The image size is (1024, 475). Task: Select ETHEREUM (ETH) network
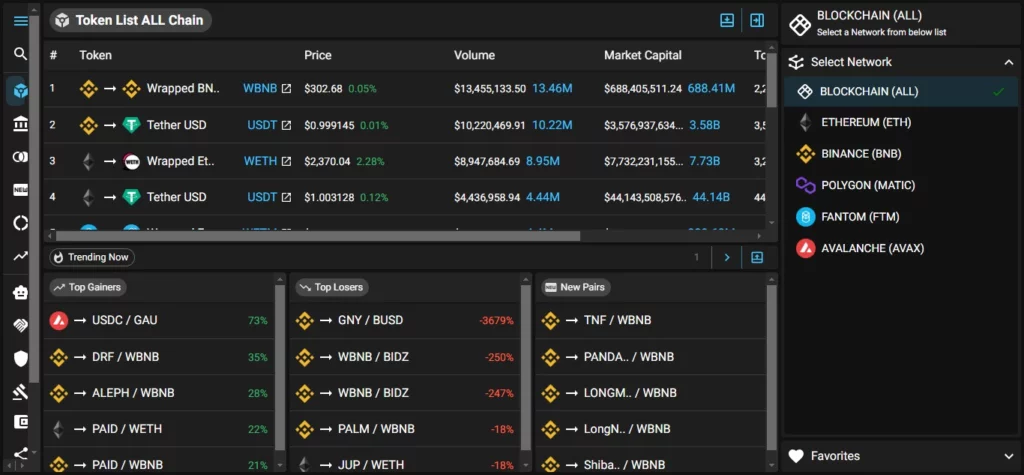pyautogui.click(x=901, y=122)
